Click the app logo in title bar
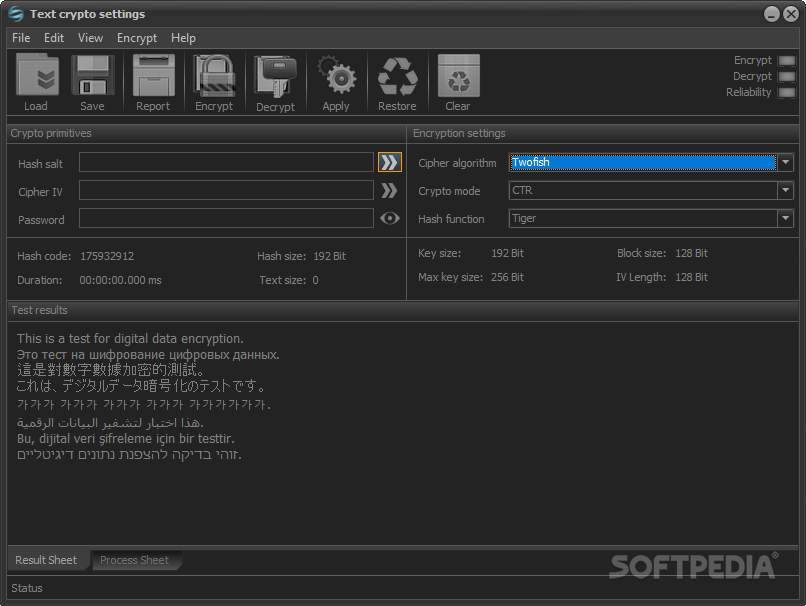 [15, 14]
